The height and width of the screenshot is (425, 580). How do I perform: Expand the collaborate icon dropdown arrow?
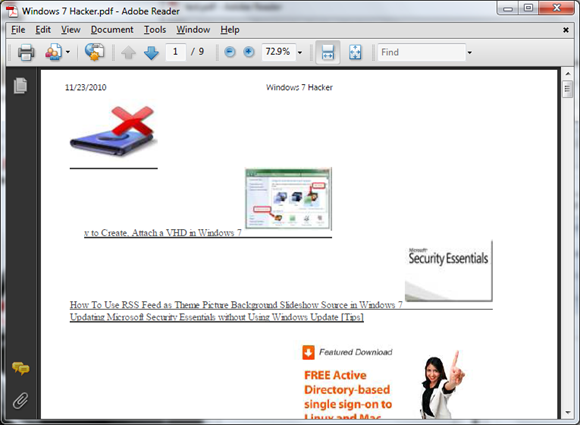point(68,52)
